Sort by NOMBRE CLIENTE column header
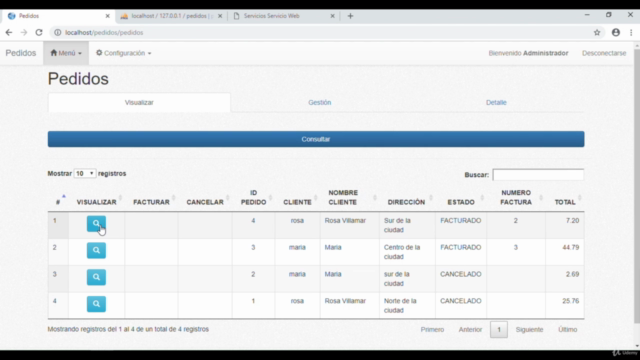Screen dimensions: 640x360 coord(350,198)
